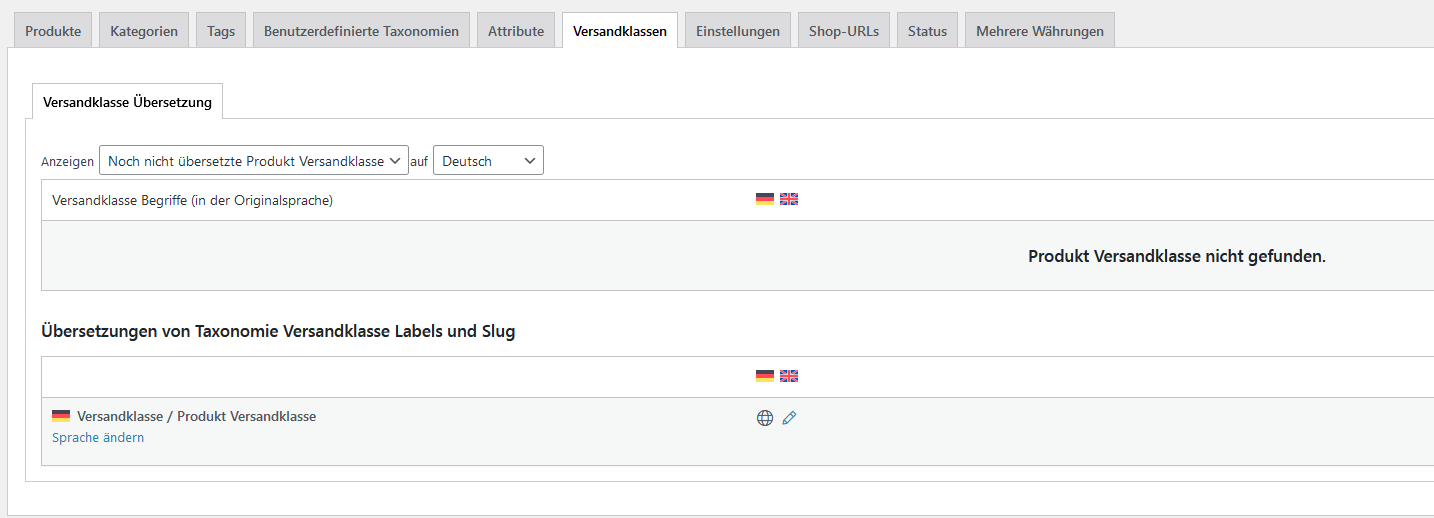The width and height of the screenshot is (1434, 518).
Task: Go to the Tags tab
Action: 221,31
